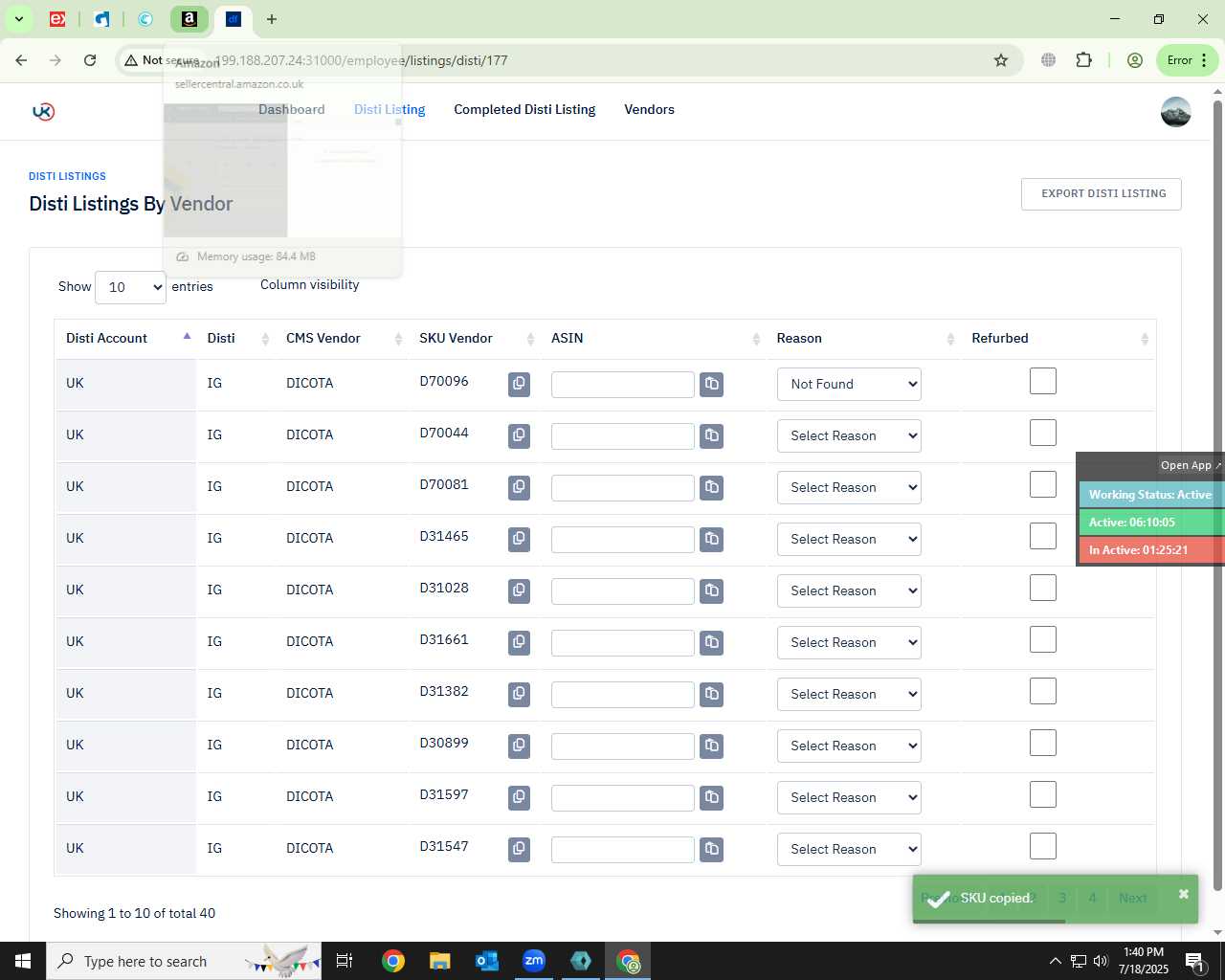This screenshot has height=980, width=1225.
Task: Open the Column visibility control
Action: (309, 285)
